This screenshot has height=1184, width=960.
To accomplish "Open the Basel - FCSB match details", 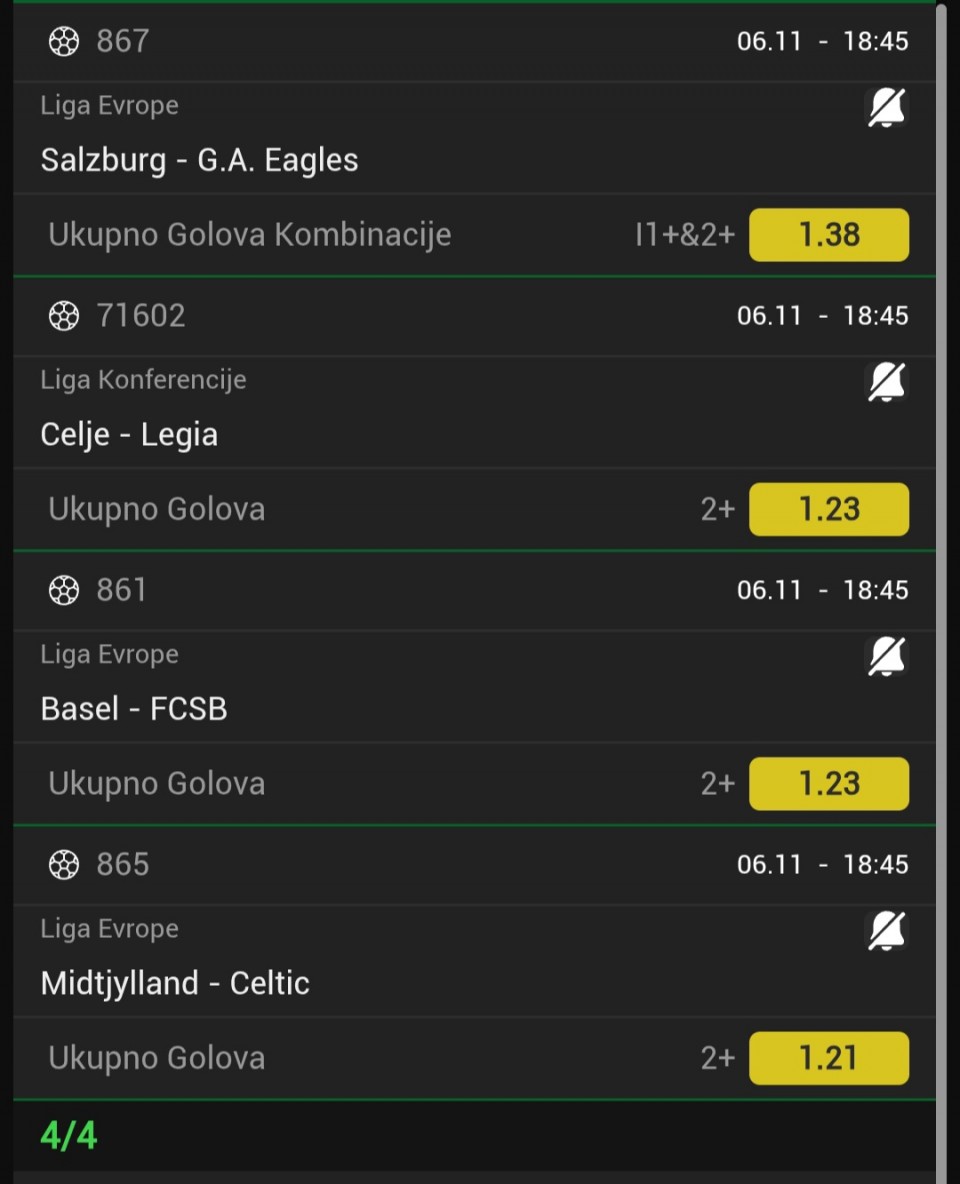I will click(x=134, y=708).
